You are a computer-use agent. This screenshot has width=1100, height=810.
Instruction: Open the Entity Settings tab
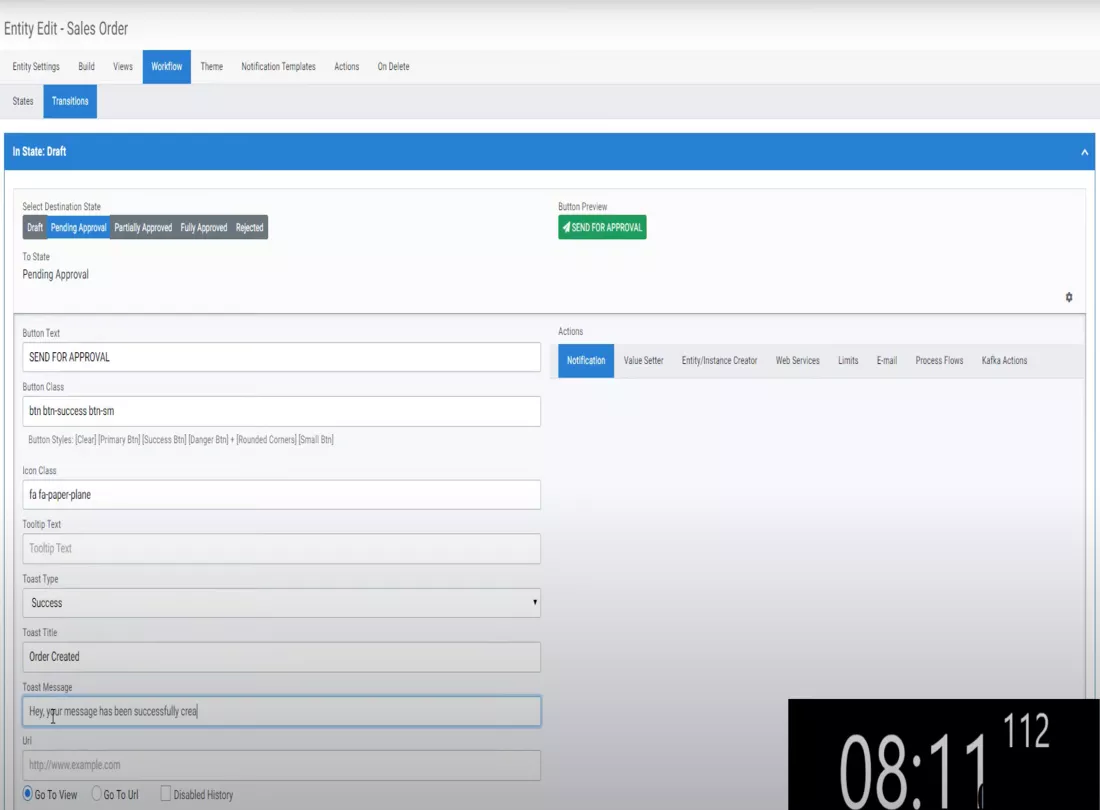pyautogui.click(x=36, y=67)
